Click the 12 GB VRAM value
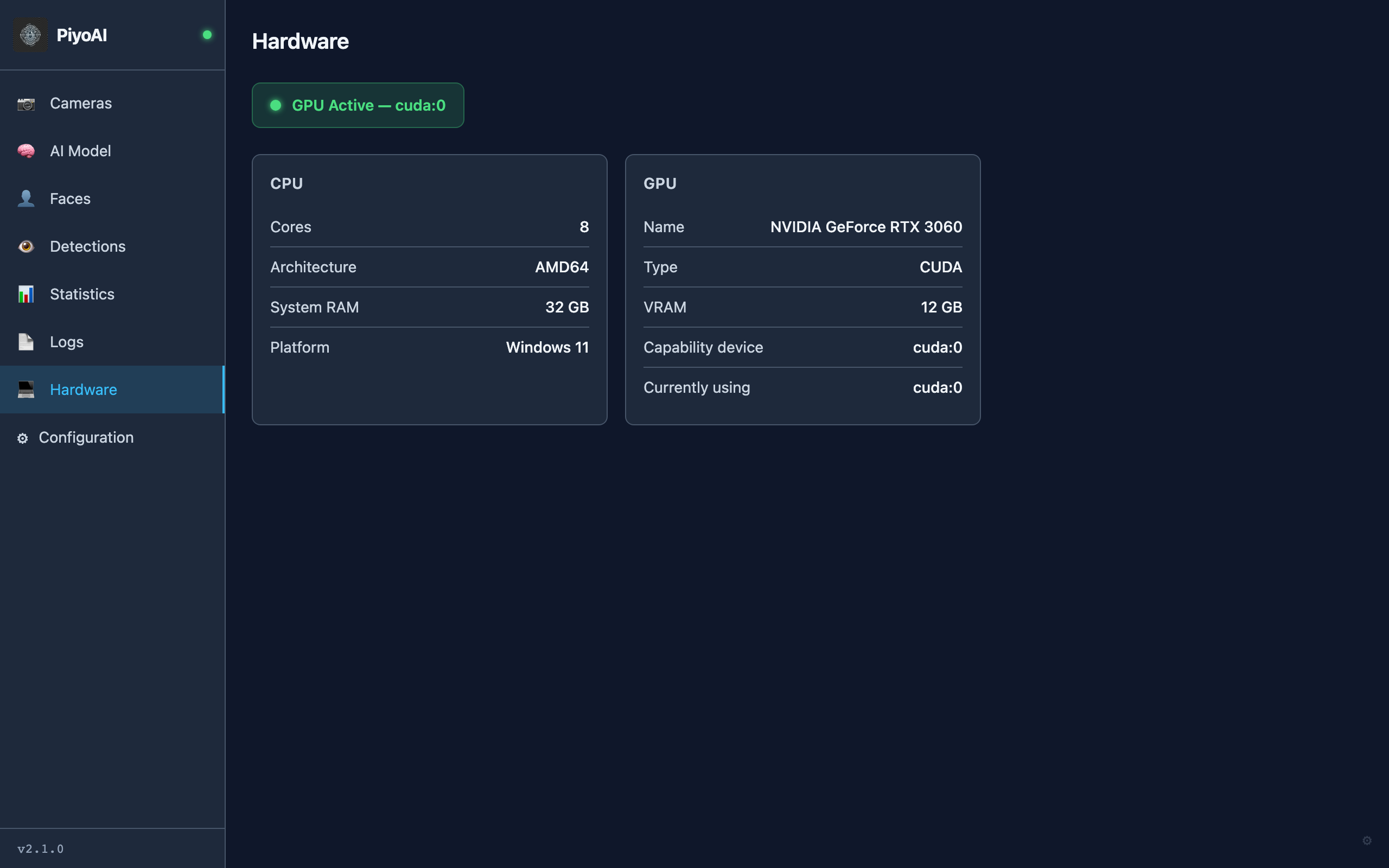This screenshot has width=1389, height=868. coord(941,307)
